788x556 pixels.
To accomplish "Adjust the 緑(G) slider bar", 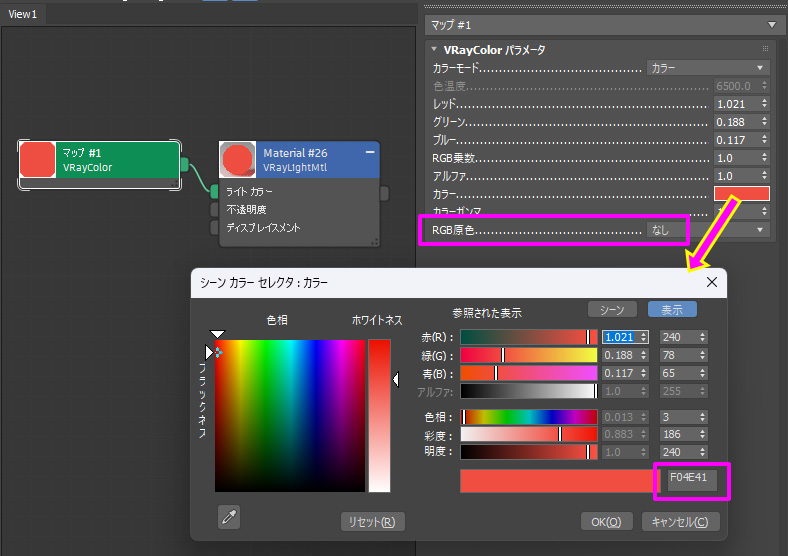I will click(x=529, y=355).
